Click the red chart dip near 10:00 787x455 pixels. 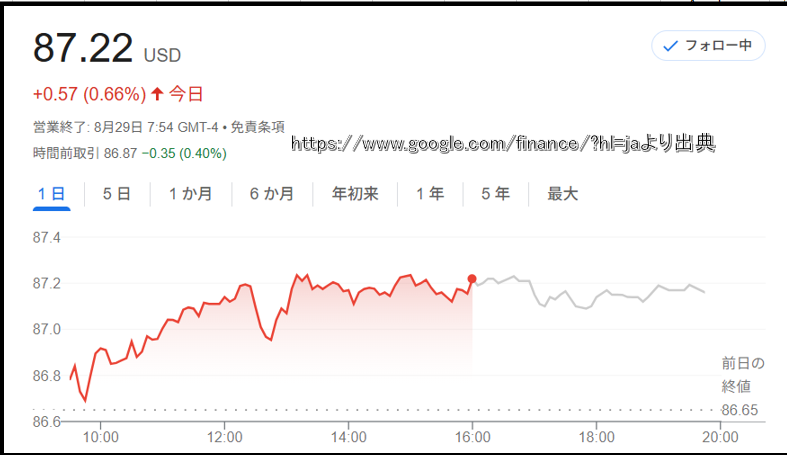point(85,400)
